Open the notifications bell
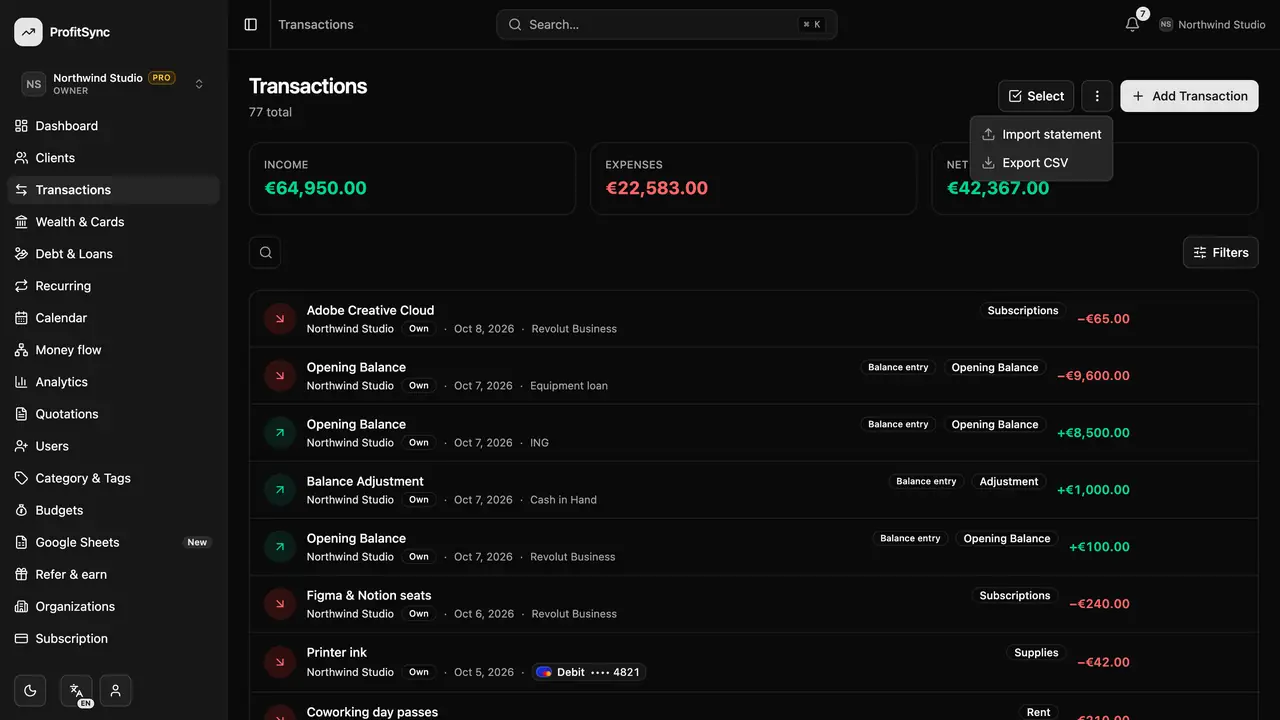The width and height of the screenshot is (1280, 720). 1132,24
